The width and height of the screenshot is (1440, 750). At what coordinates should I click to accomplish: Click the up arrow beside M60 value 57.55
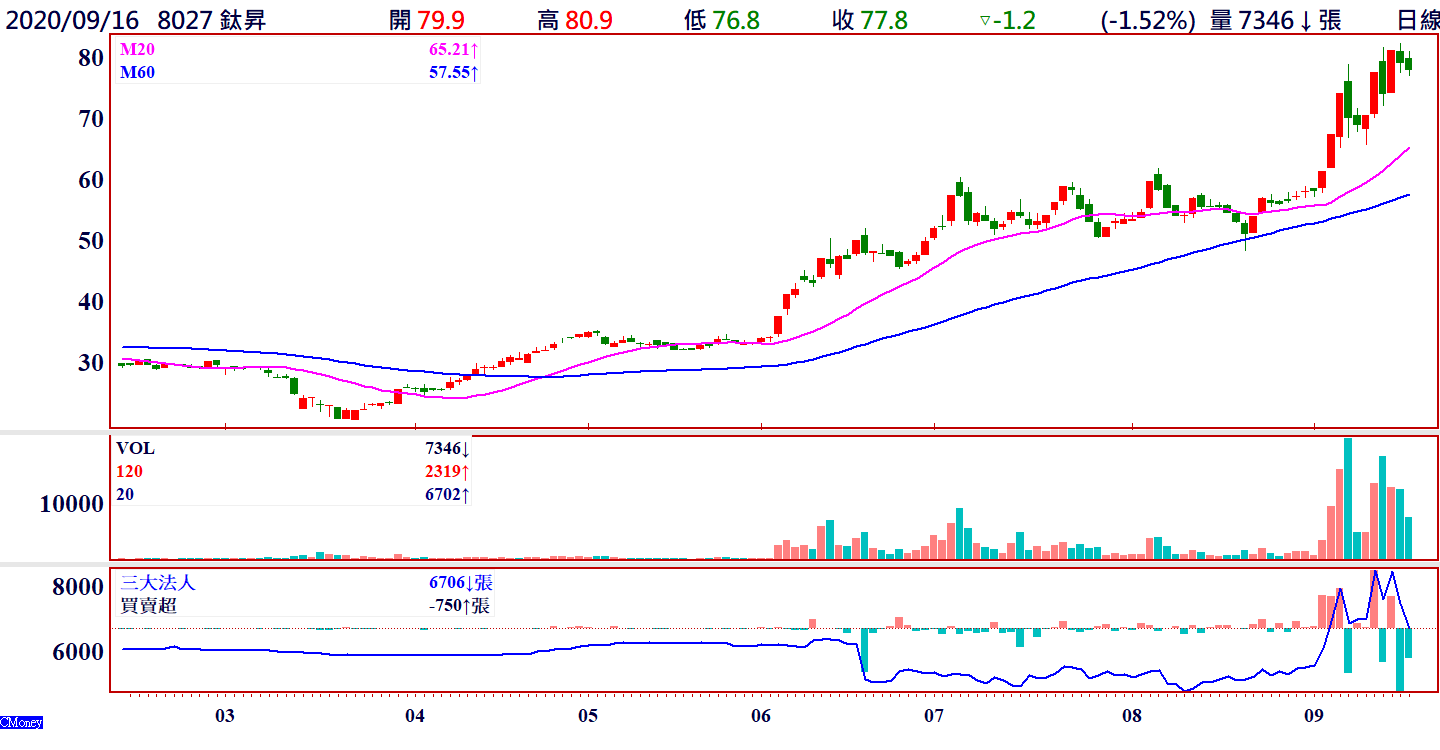474,72
